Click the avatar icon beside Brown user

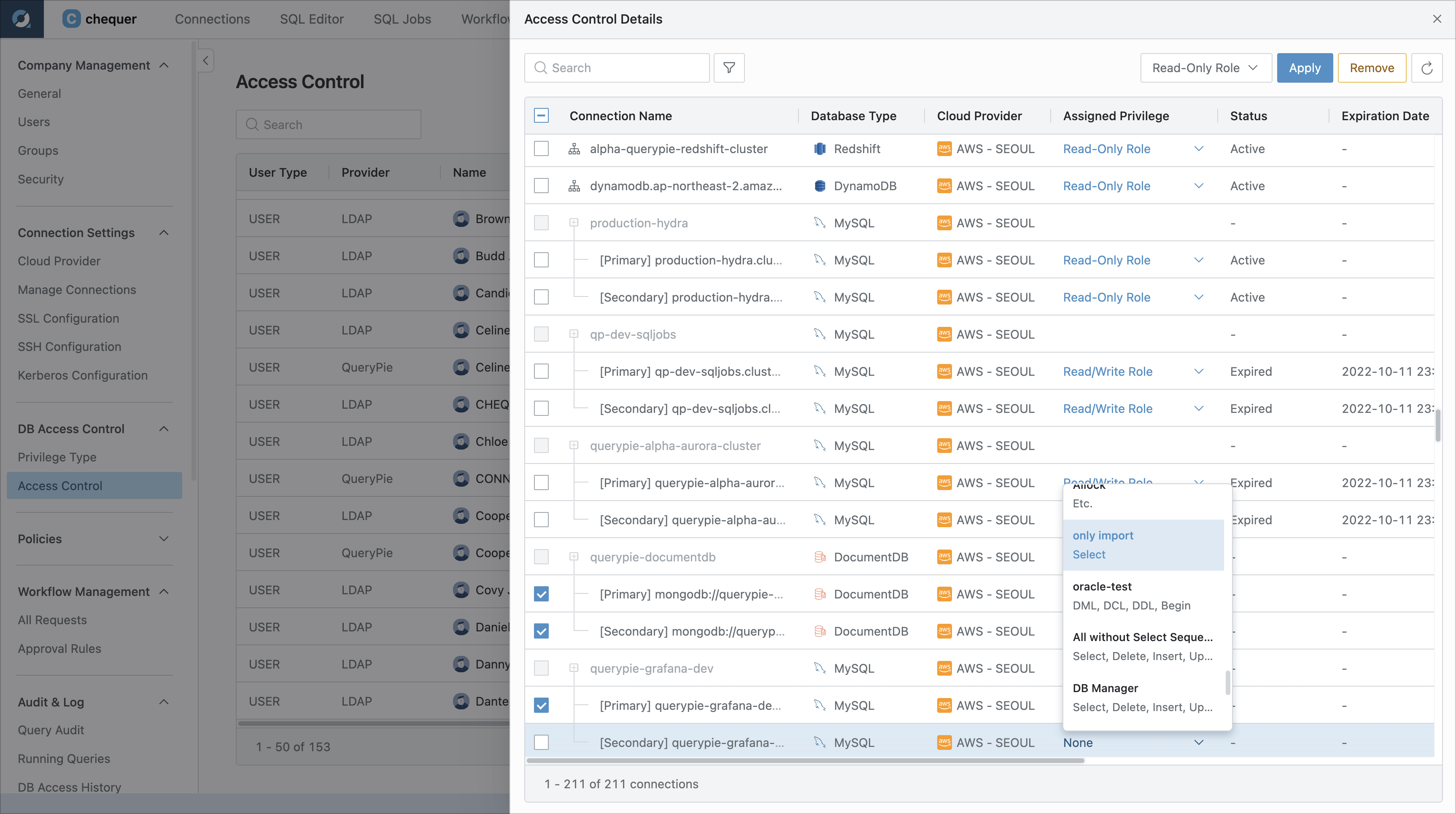[461, 219]
